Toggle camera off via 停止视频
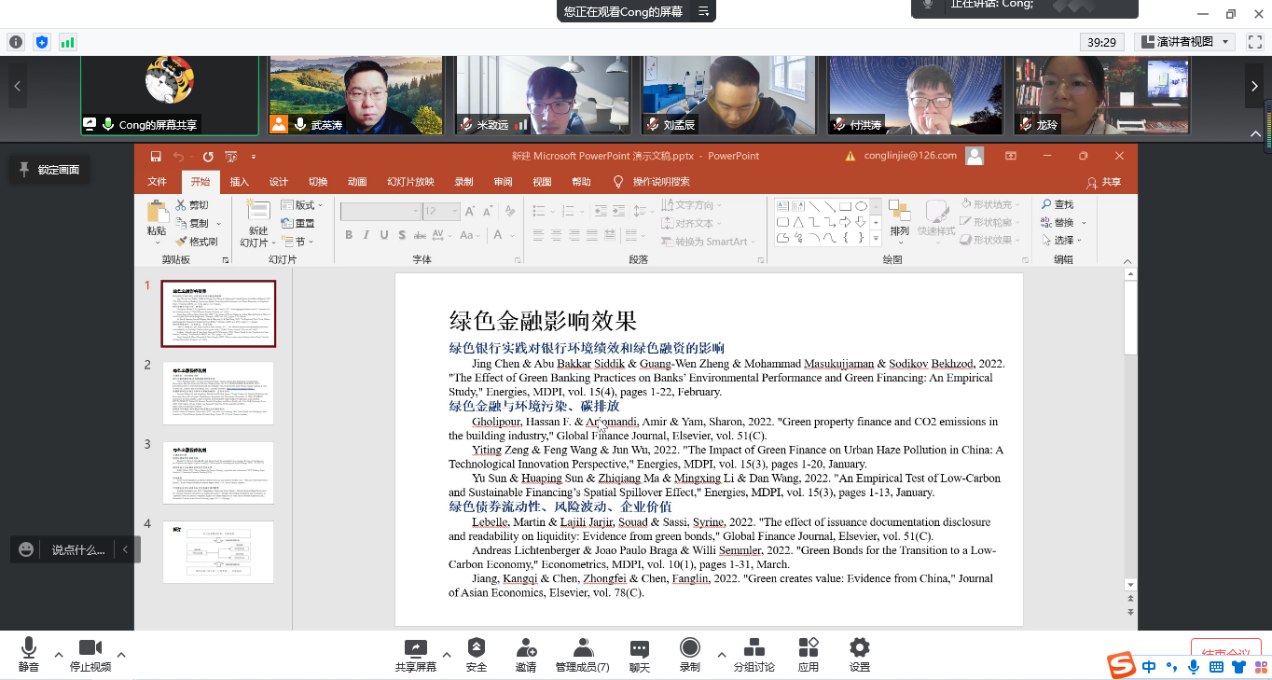1272x680 pixels. click(90, 654)
